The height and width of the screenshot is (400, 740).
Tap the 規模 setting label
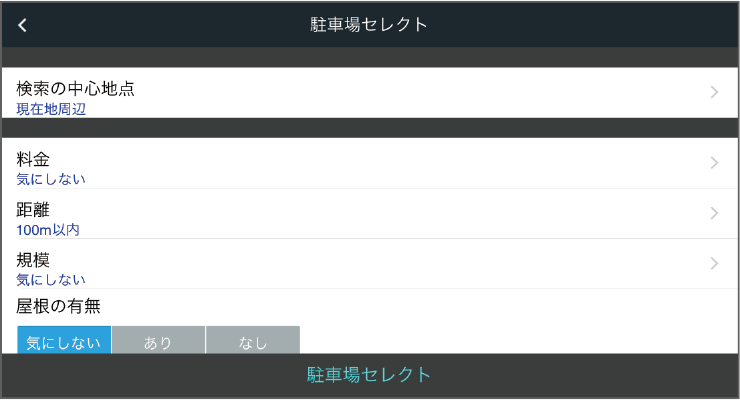(x=33, y=259)
